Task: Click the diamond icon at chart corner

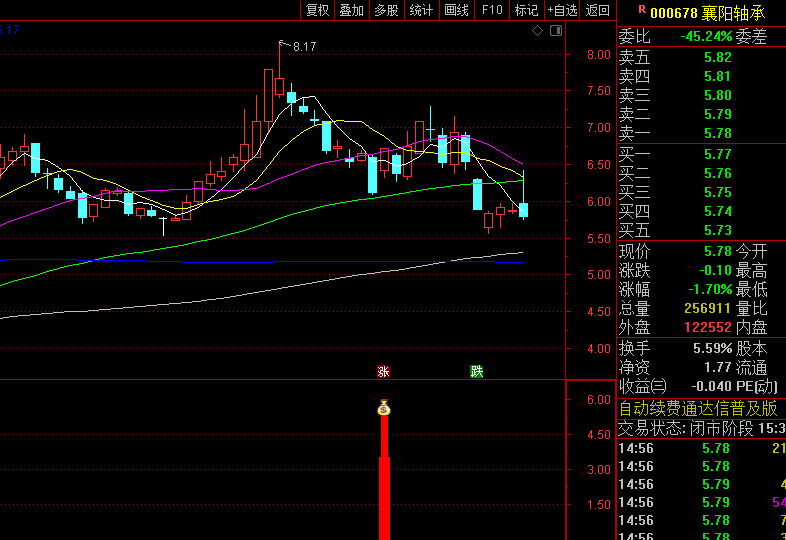Action: [x=537, y=31]
